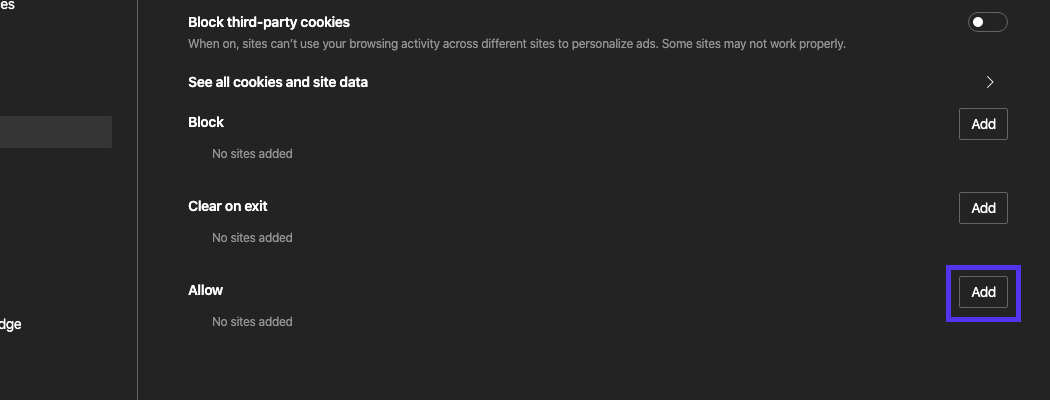1050x400 pixels.
Task: Click the third-party cookies description sentence
Action: click(x=517, y=44)
